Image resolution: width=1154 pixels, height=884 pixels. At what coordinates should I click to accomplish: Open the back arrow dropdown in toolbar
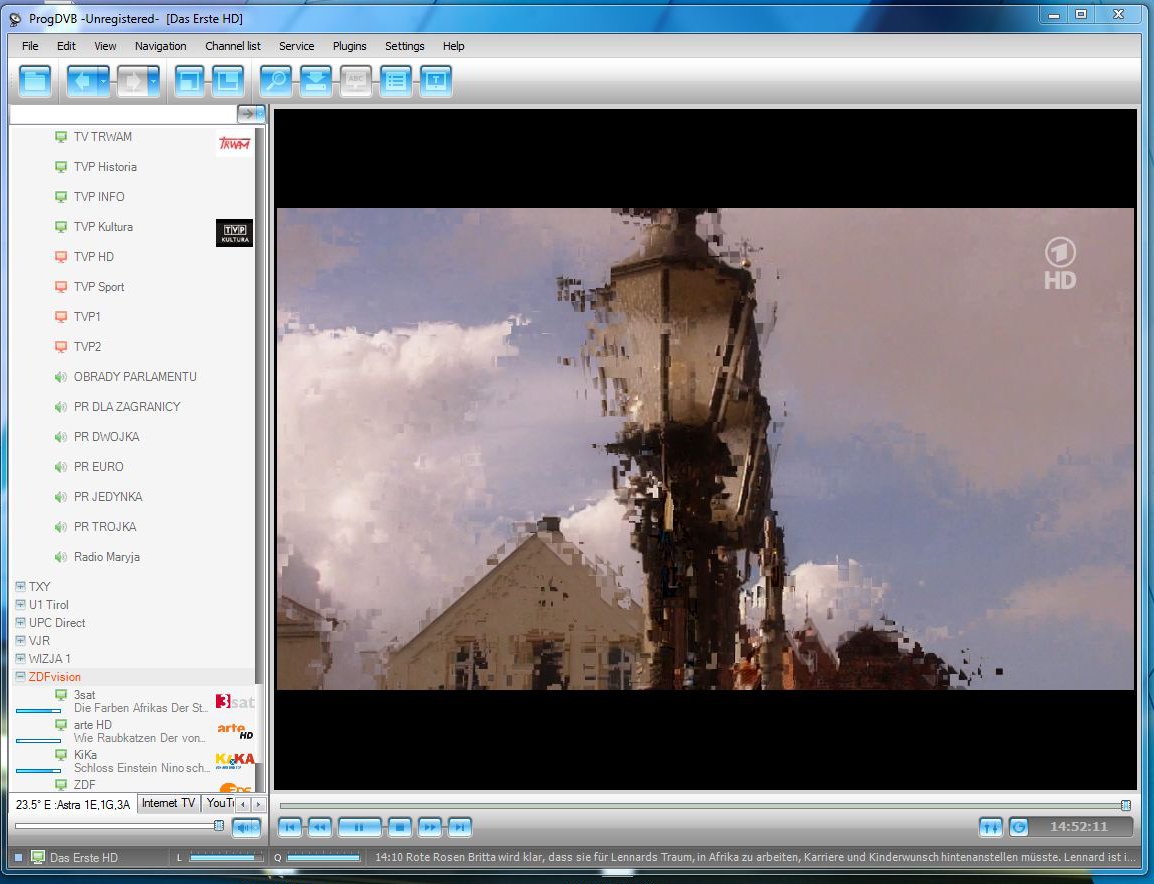[x=103, y=81]
